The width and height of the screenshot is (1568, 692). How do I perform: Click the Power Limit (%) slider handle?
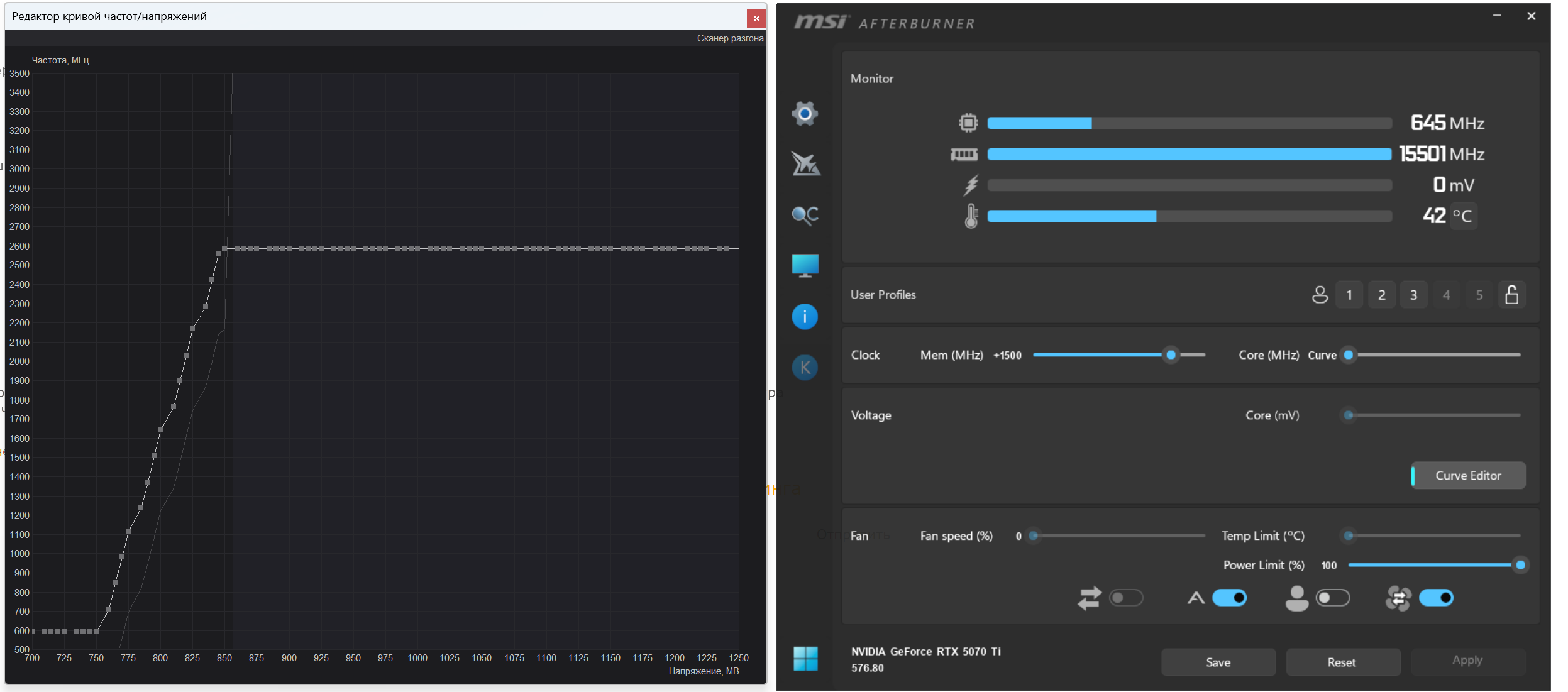(x=1520, y=565)
